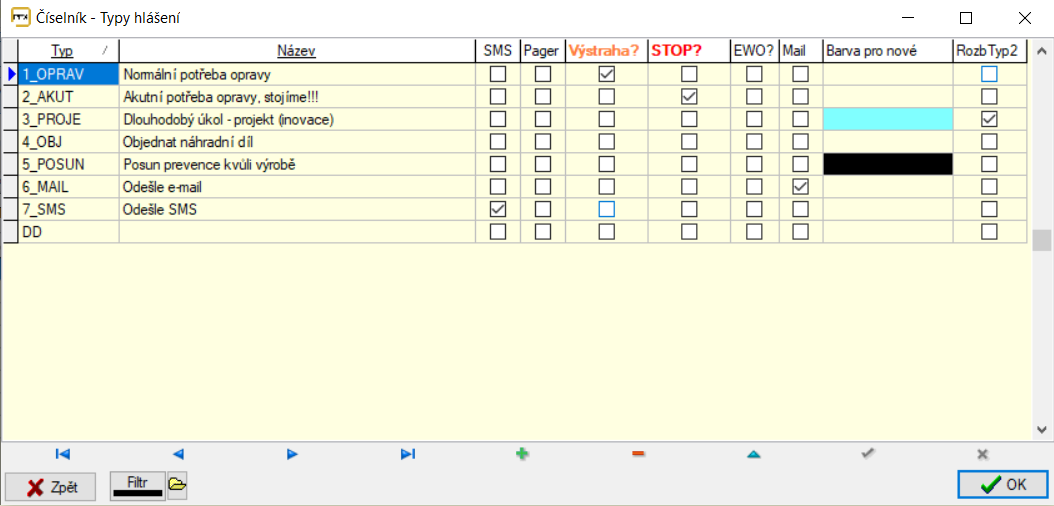Select the 1_OPRAV type cell

click(x=68, y=74)
